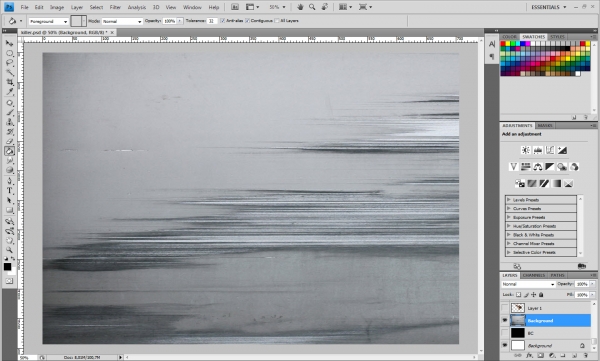Select the Zoom tool in toolbox

coord(10,250)
